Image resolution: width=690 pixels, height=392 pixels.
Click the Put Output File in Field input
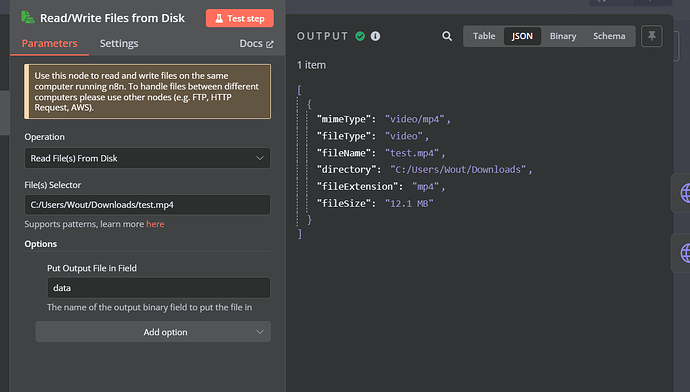point(159,288)
